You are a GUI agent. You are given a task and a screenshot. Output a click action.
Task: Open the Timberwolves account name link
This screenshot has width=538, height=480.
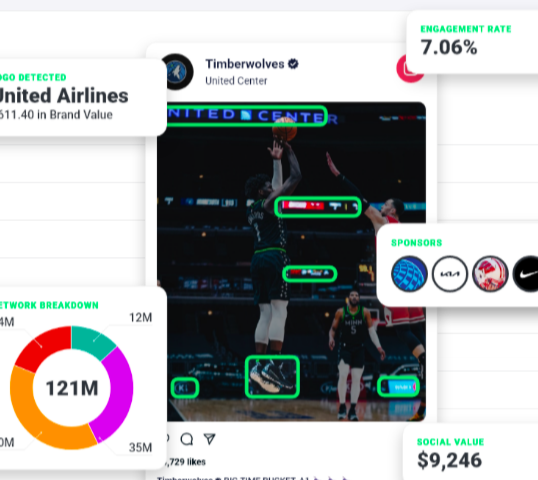point(245,64)
